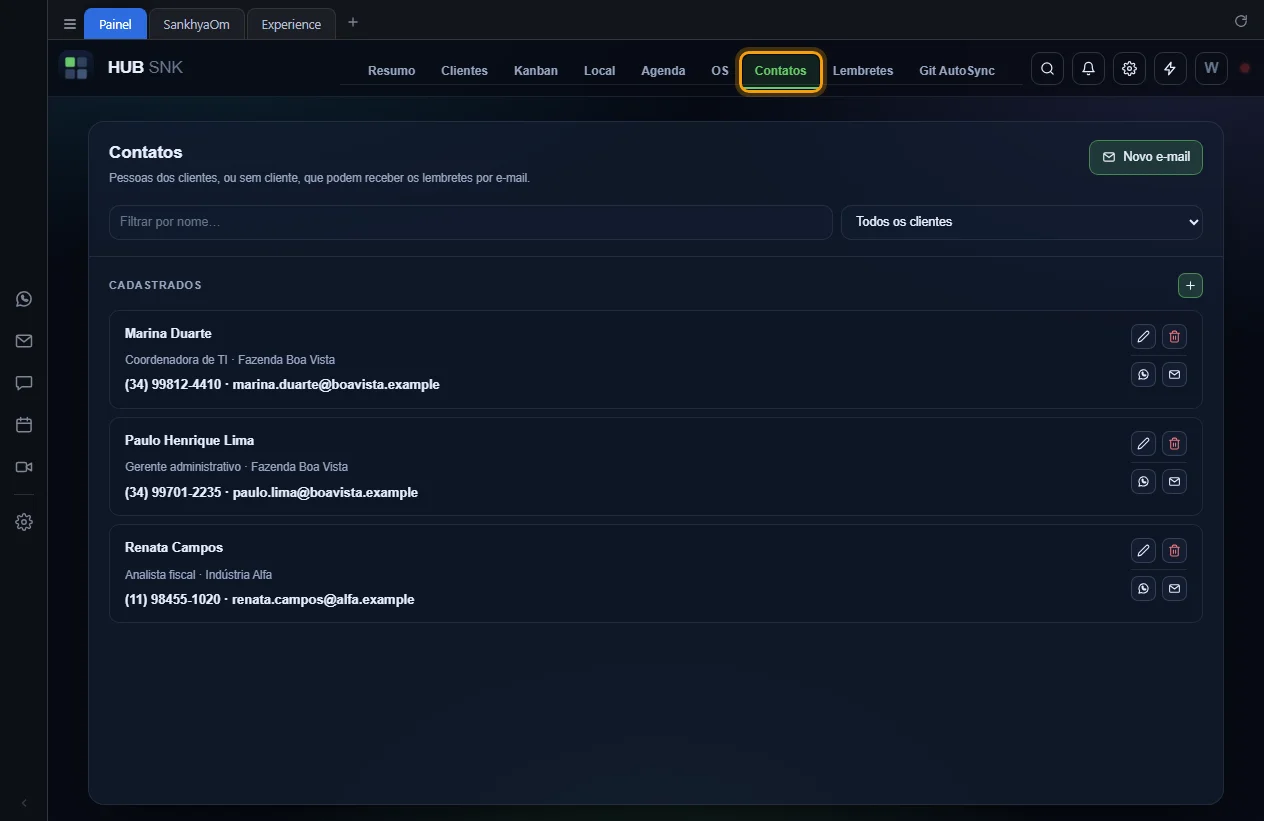Go to the Git AutoSync section
Screen dimensions: 1264x821
tap(957, 71)
